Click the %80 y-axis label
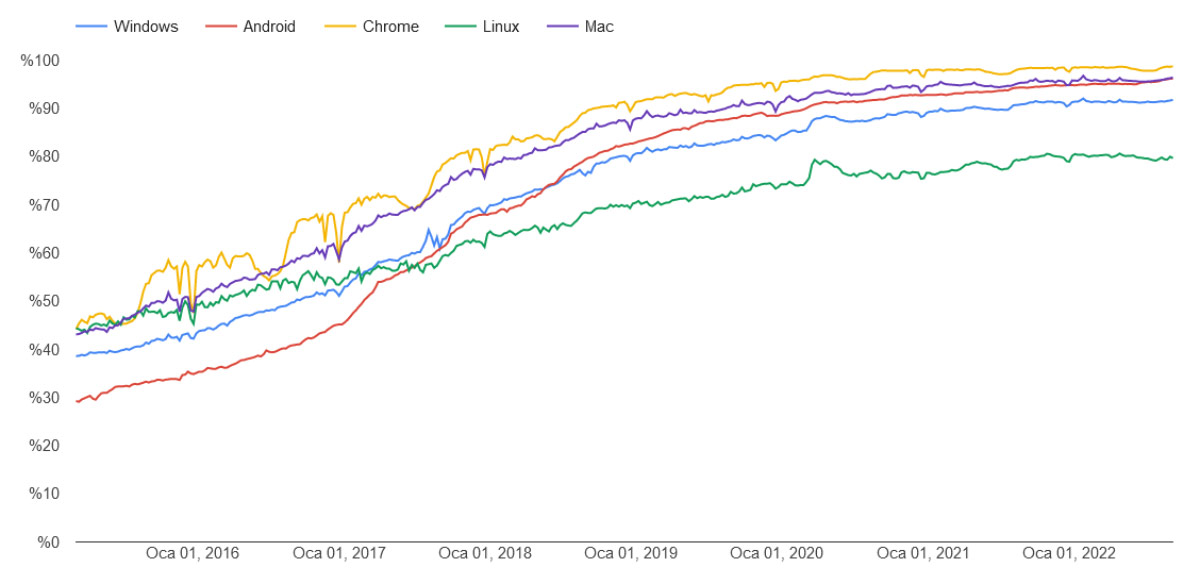The width and height of the screenshot is (1200, 584). pos(44,157)
